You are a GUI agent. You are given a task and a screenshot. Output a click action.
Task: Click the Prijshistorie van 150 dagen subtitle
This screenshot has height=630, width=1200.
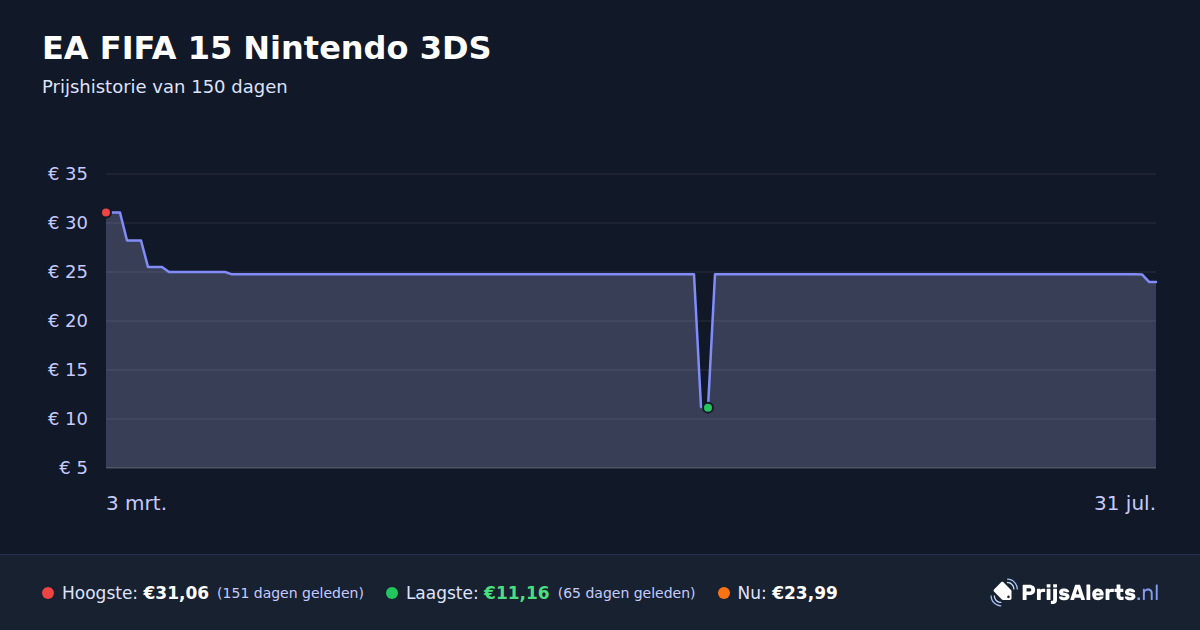(165, 87)
